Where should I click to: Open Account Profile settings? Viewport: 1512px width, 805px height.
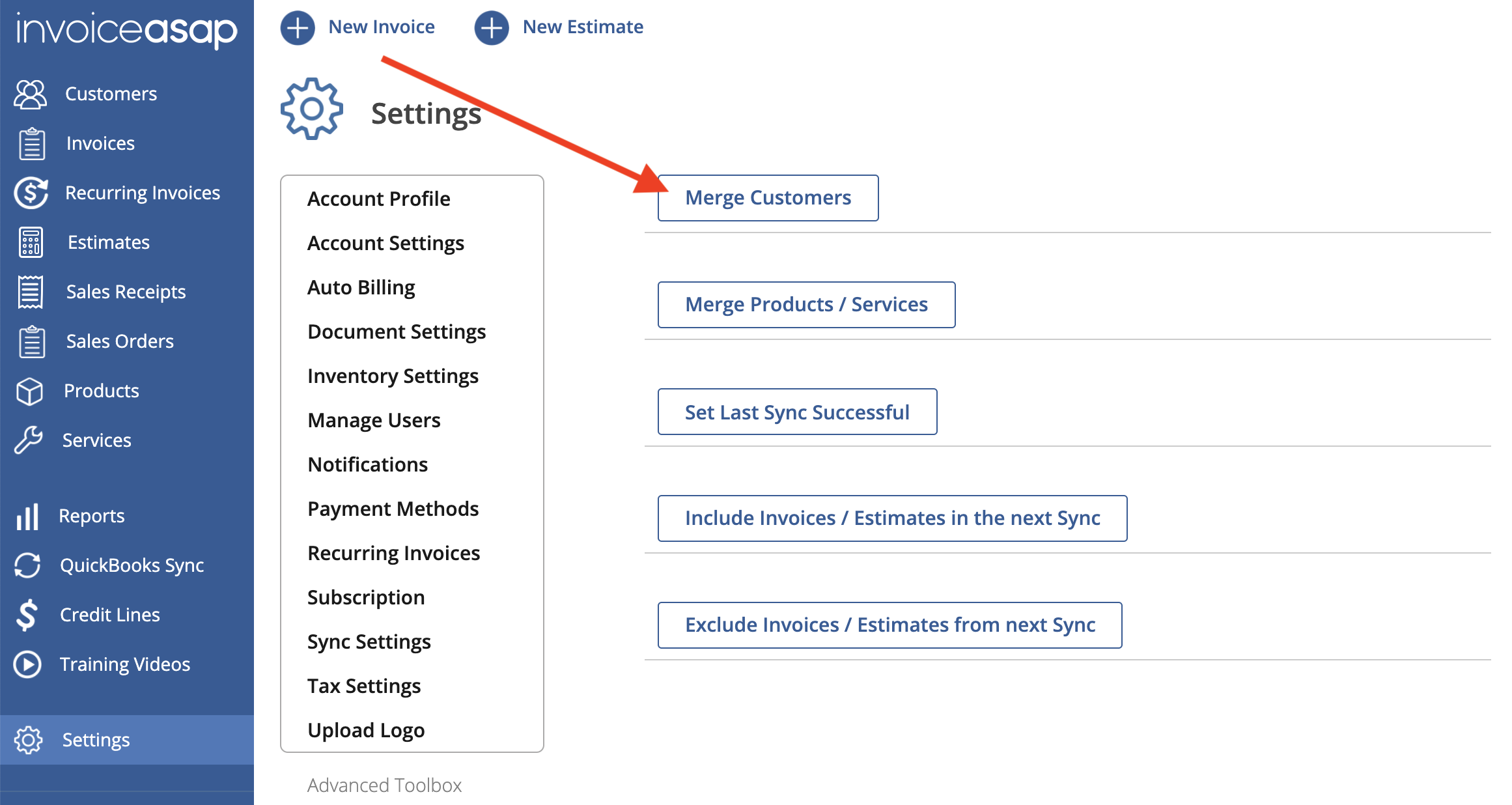pos(378,198)
